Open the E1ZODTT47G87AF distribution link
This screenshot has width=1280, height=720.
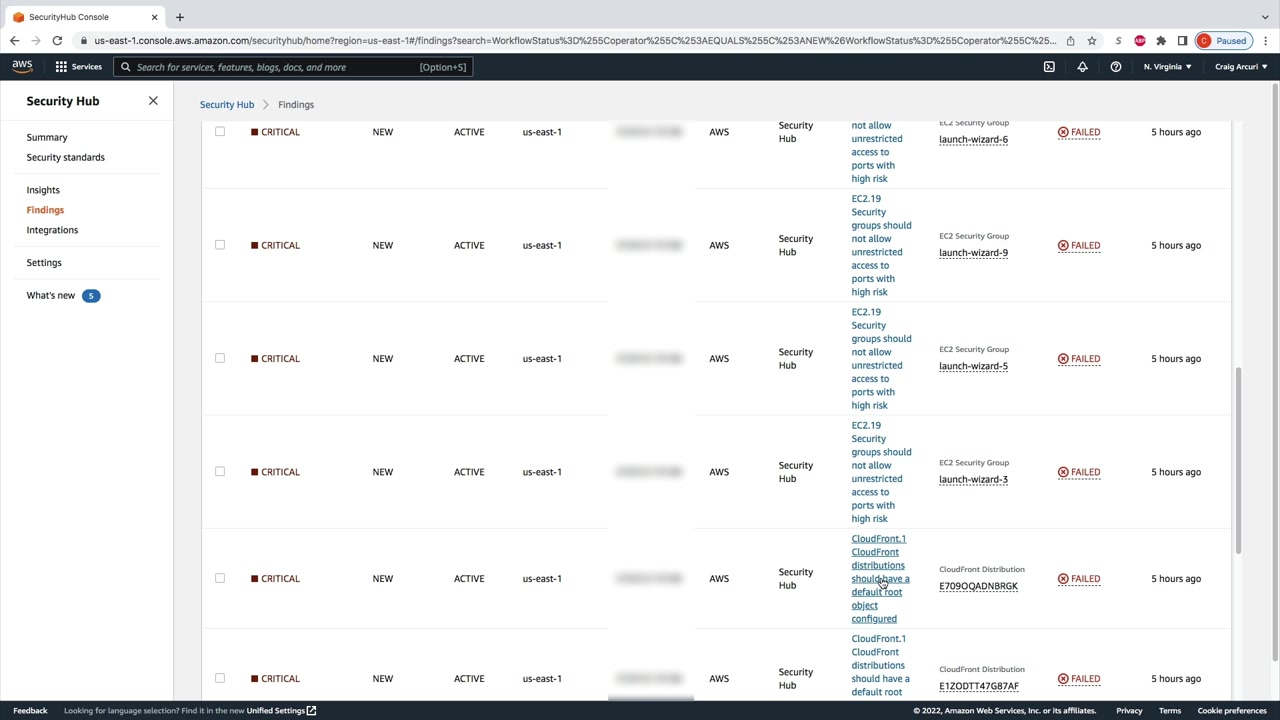pos(979,686)
